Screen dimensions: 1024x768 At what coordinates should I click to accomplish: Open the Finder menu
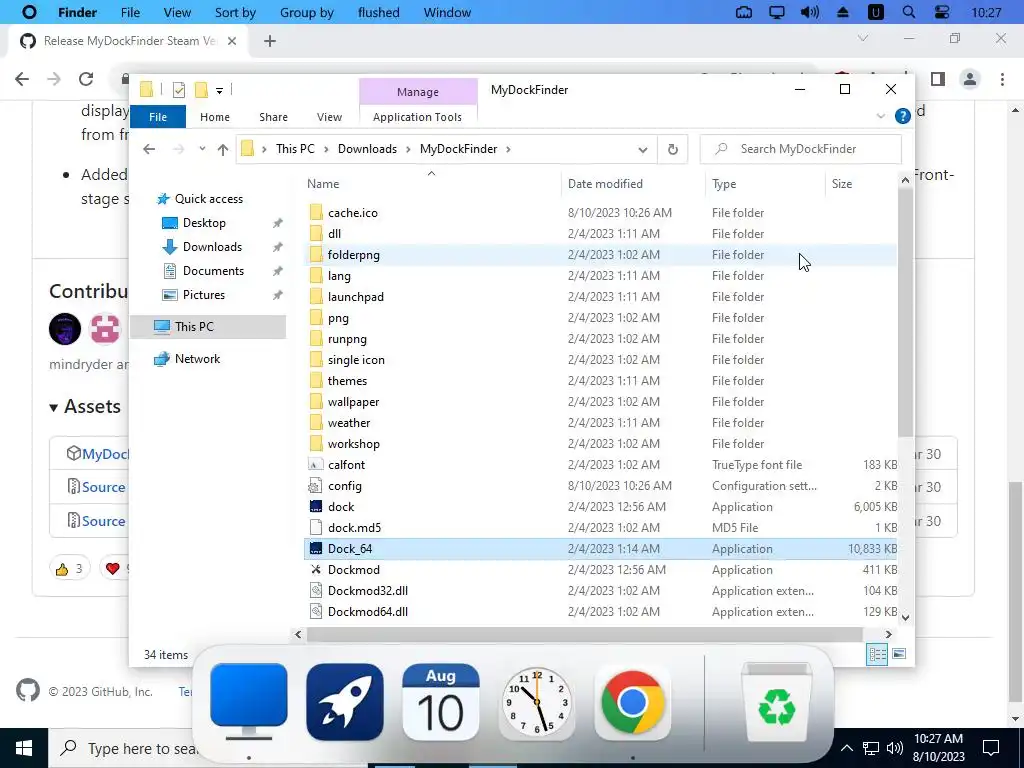click(x=77, y=12)
